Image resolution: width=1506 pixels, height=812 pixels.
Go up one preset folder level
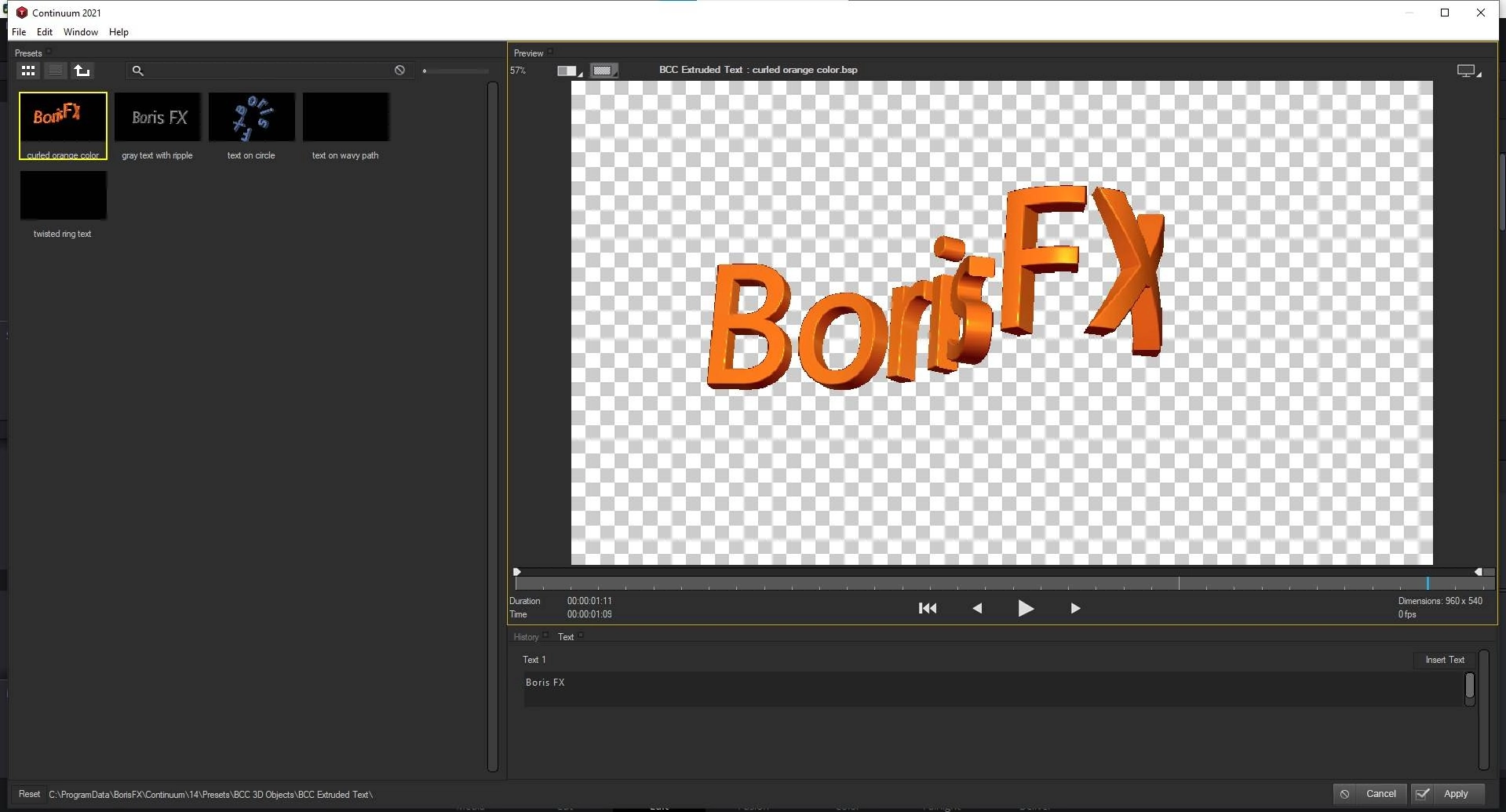pyautogui.click(x=82, y=71)
